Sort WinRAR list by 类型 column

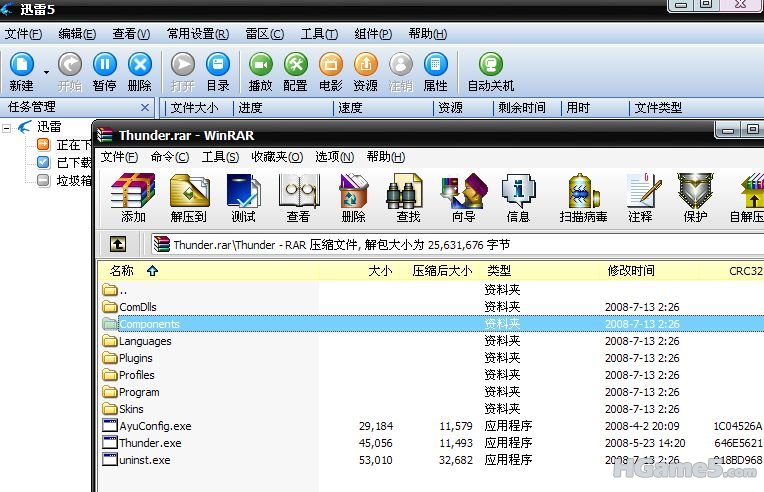[x=499, y=271]
